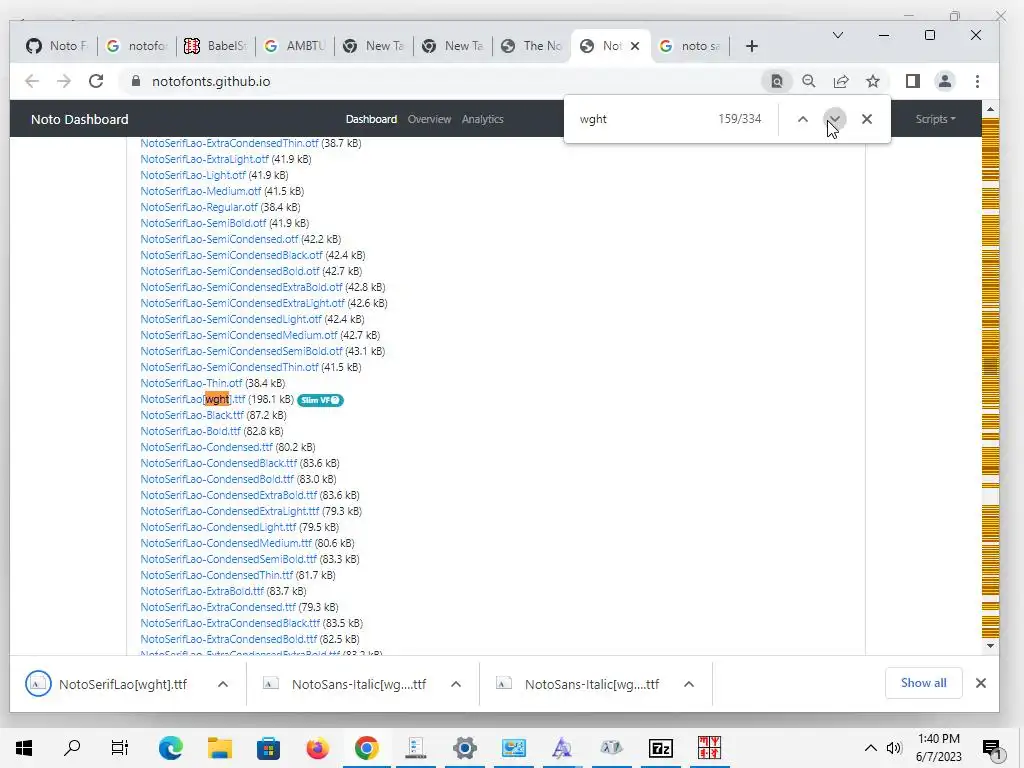Image resolution: width=1024 pixels, height=768 pixels.
Task: Open the tab search dropdown
Action: (838, 35)
